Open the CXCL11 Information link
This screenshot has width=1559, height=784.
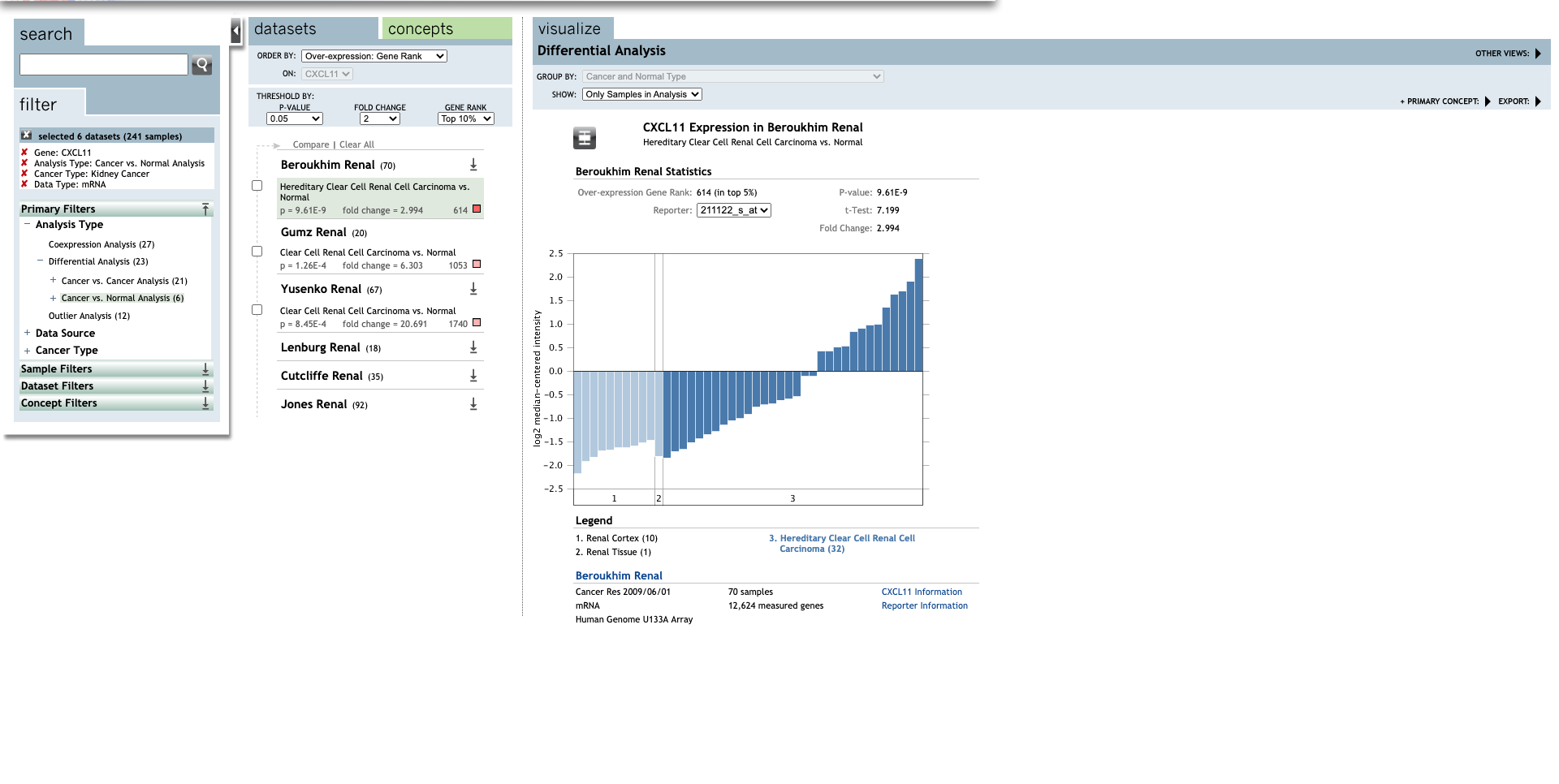pyautogui.click(x=922, y=592)
